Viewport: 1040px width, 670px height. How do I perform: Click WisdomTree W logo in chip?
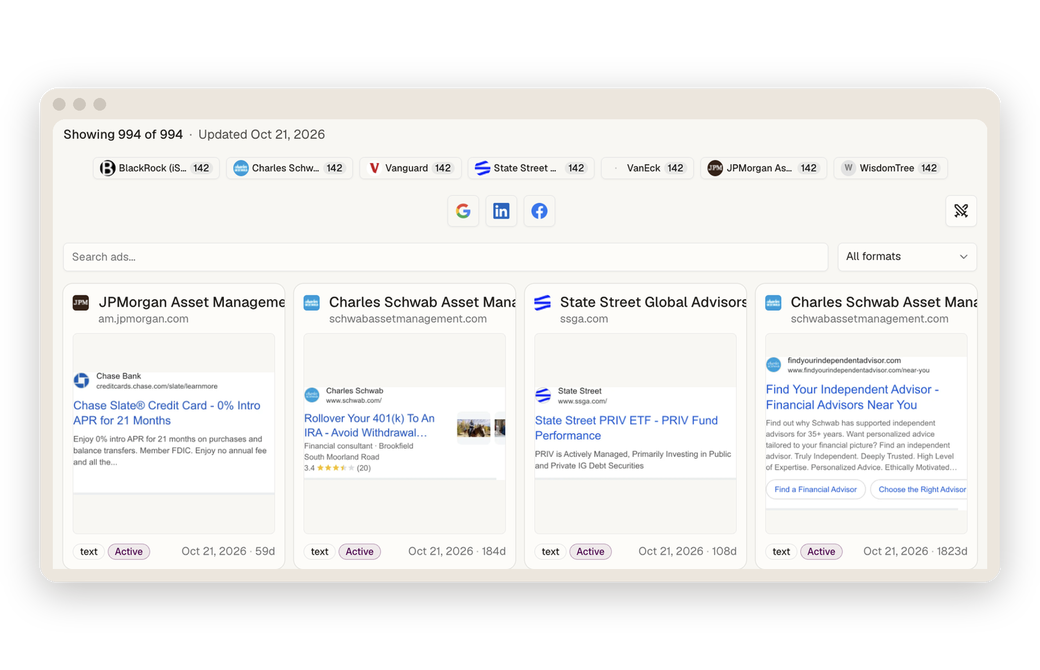[848, 168]
